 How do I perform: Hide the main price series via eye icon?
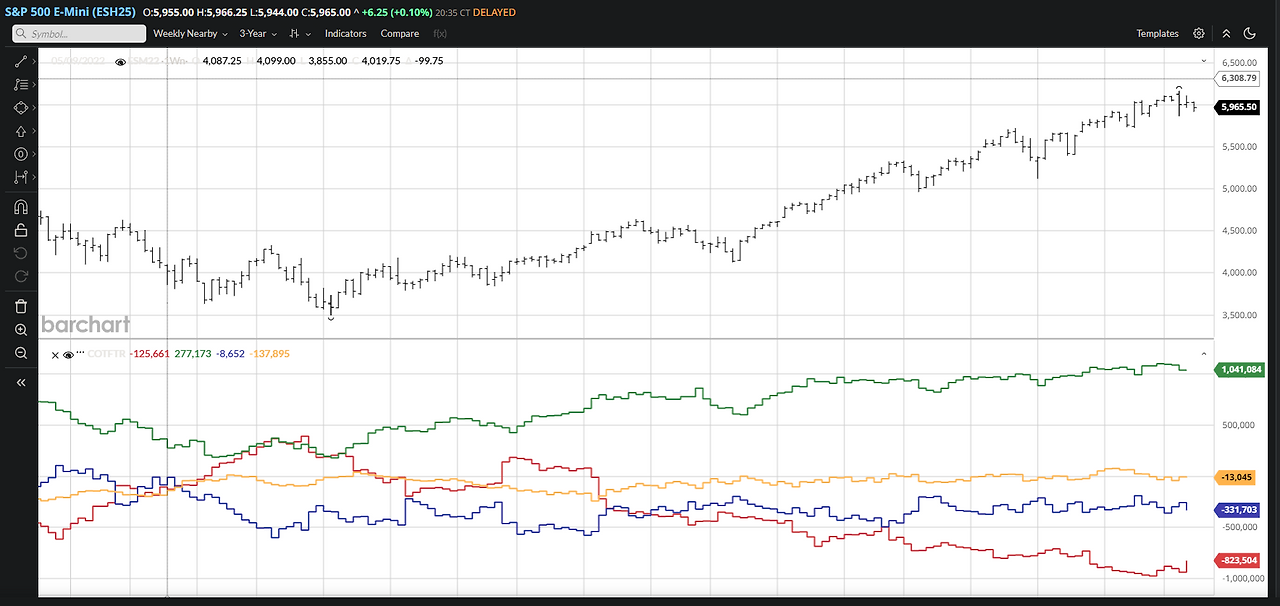pos(121,62)
